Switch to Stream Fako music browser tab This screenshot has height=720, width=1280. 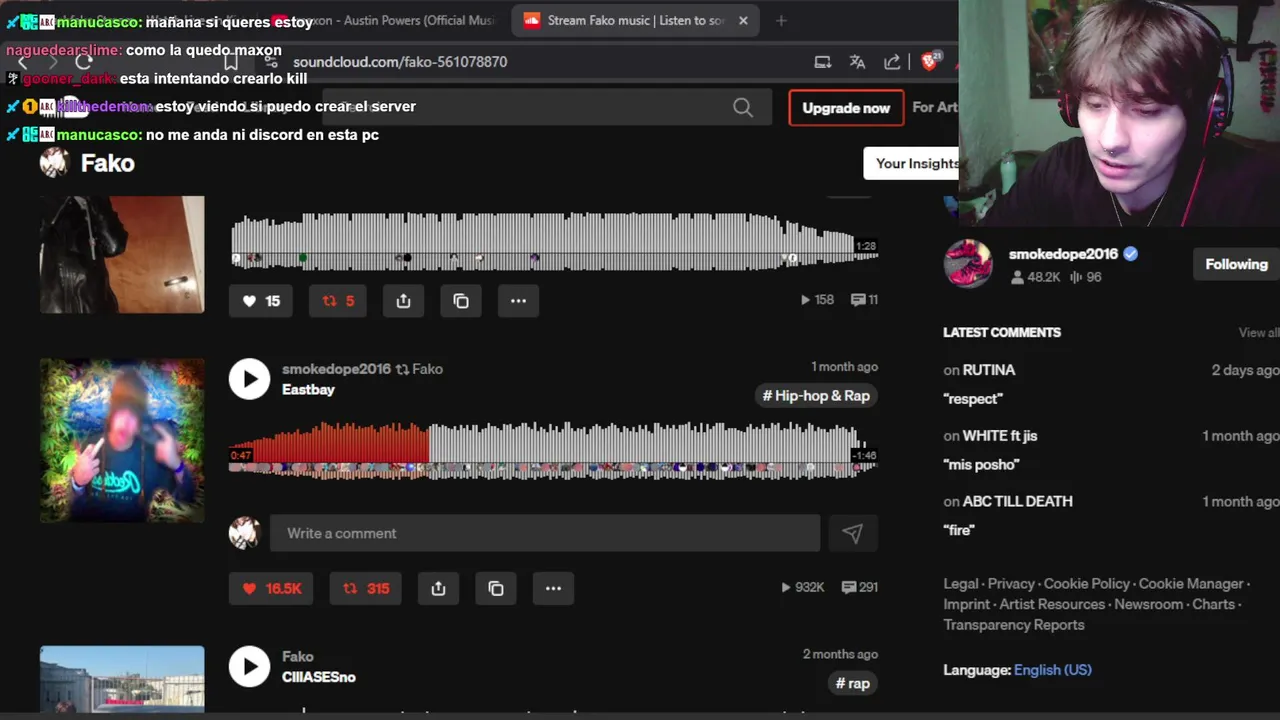[x=635, y=20]
